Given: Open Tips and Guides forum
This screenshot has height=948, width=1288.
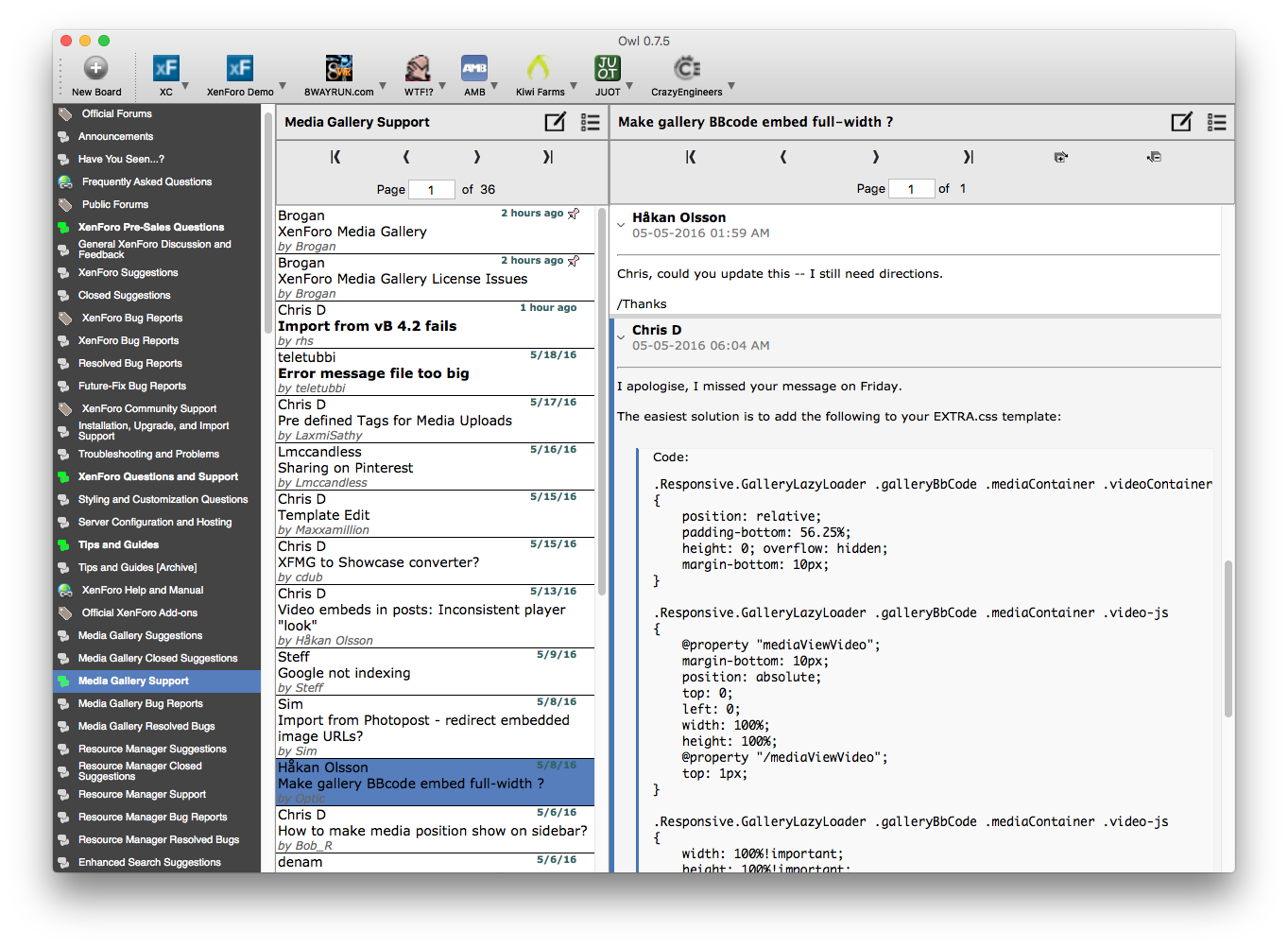Looking at the screenshot, I should point(118,544).
